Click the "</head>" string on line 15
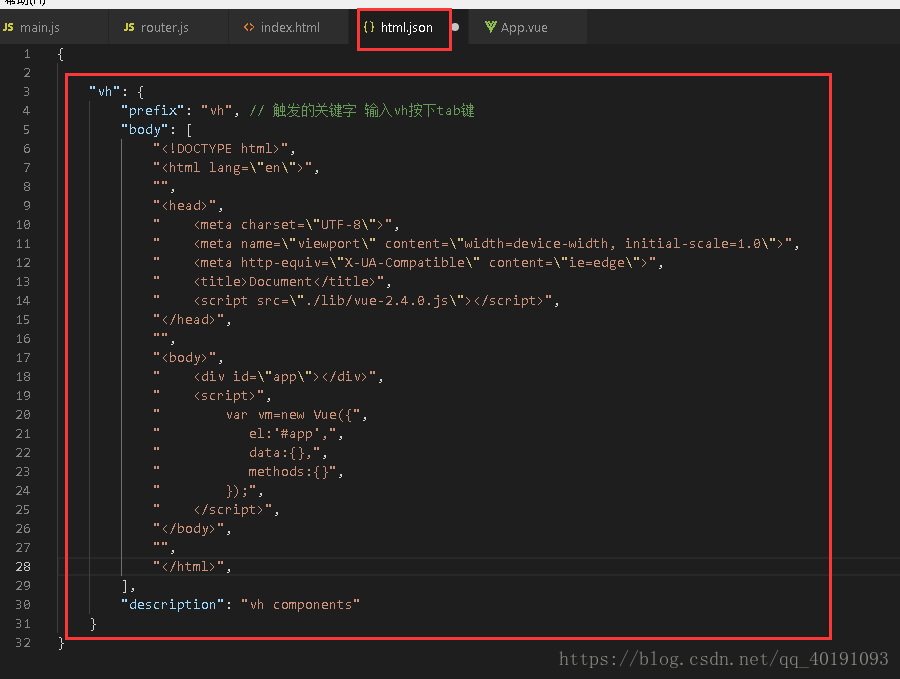The height and width of the screenshot is (679, 900). click(x=188, y=320)
